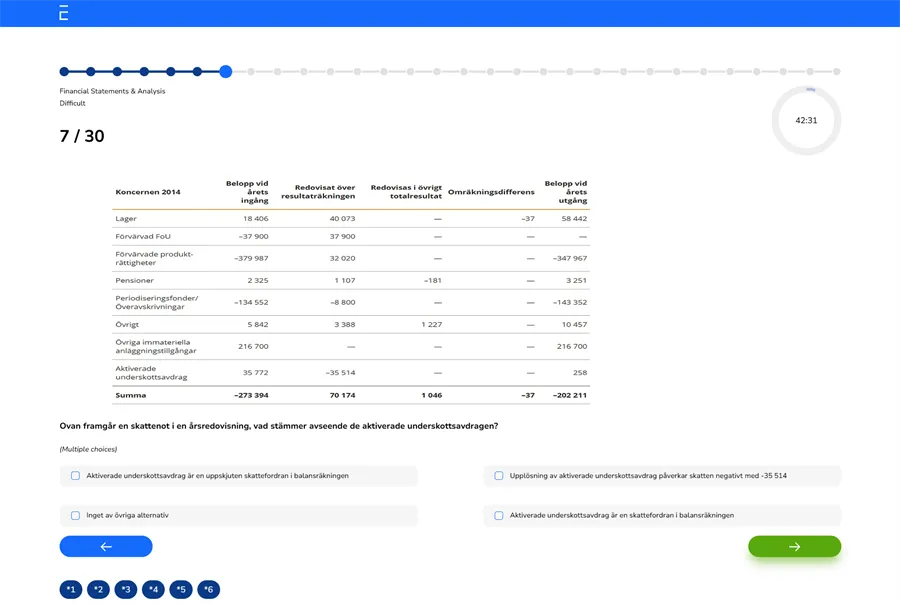
Task: Click the 42:31 countdown timer ring
Action: point(806,119)
